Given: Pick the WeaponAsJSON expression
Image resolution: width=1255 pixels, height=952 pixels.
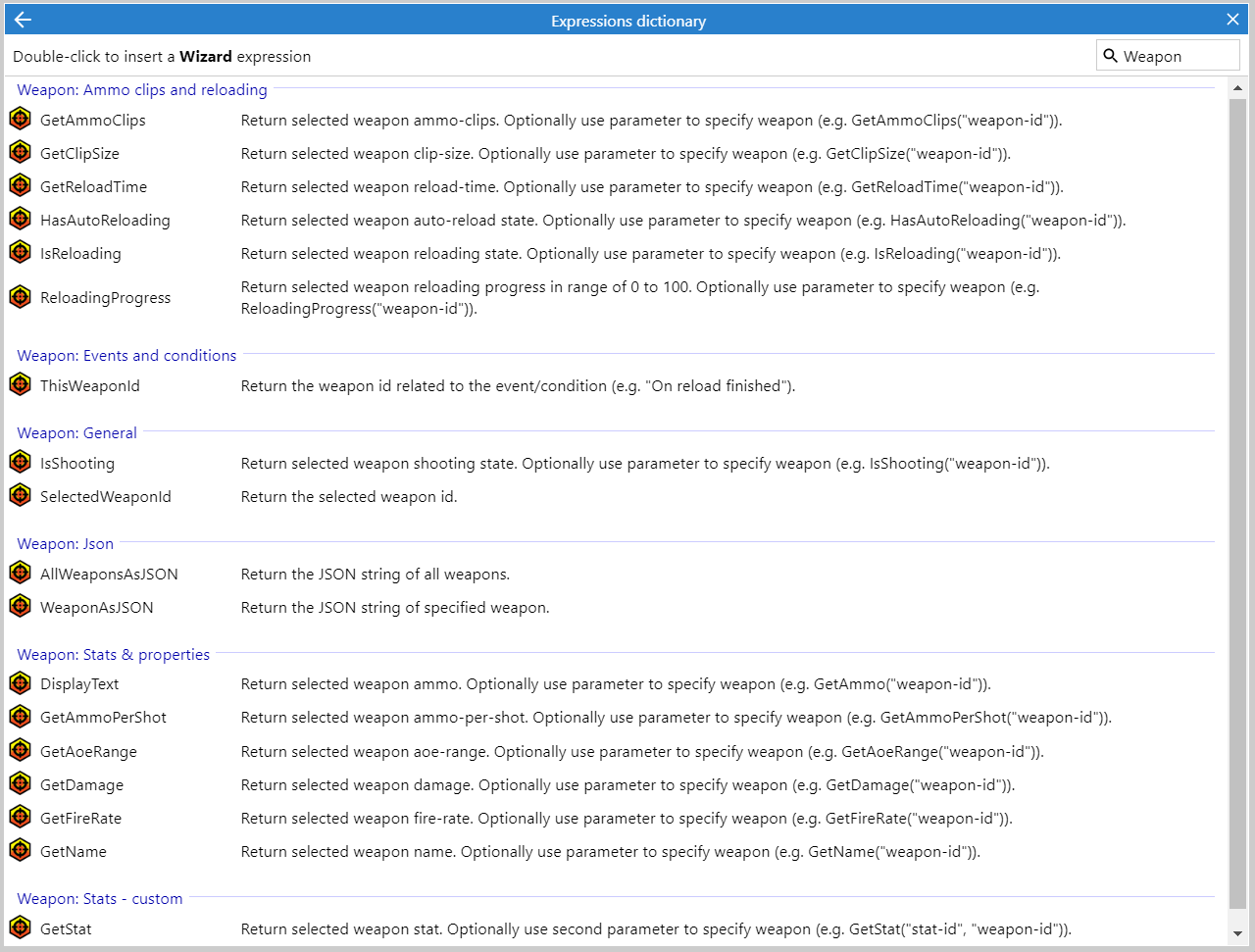Looking at the screenshot, I should point(96,608).
